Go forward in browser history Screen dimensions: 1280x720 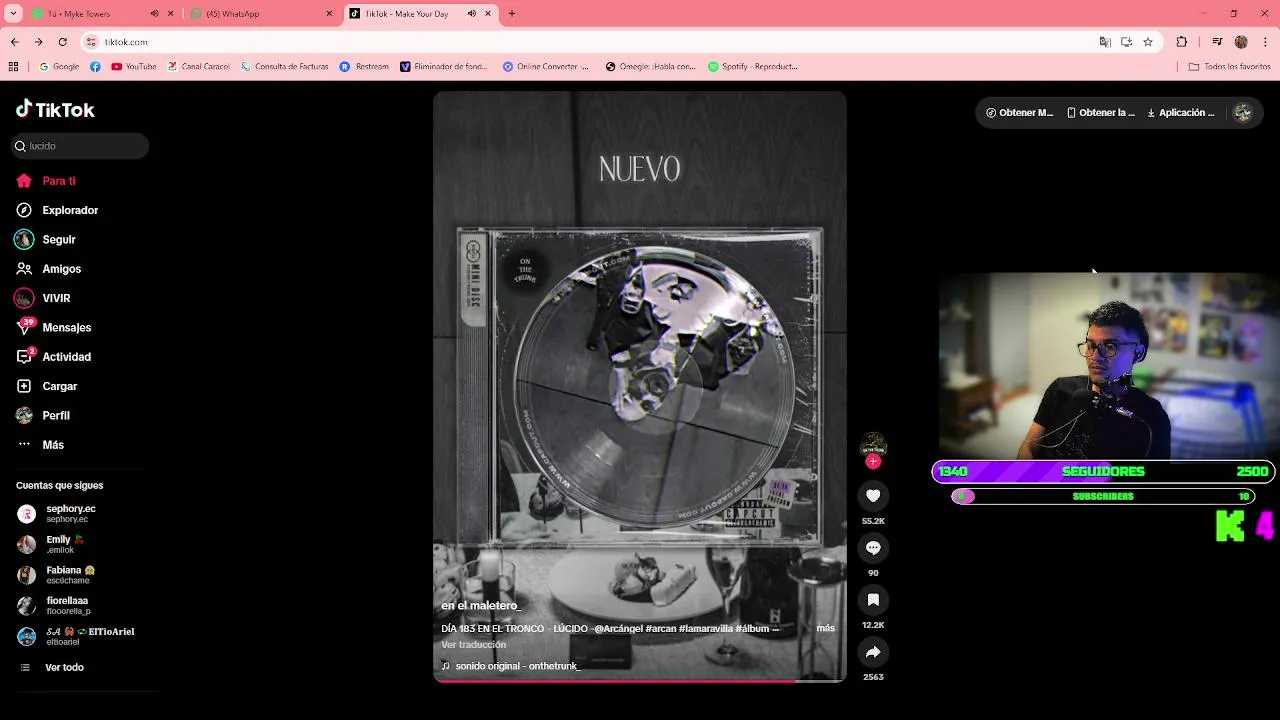point(38,42)
